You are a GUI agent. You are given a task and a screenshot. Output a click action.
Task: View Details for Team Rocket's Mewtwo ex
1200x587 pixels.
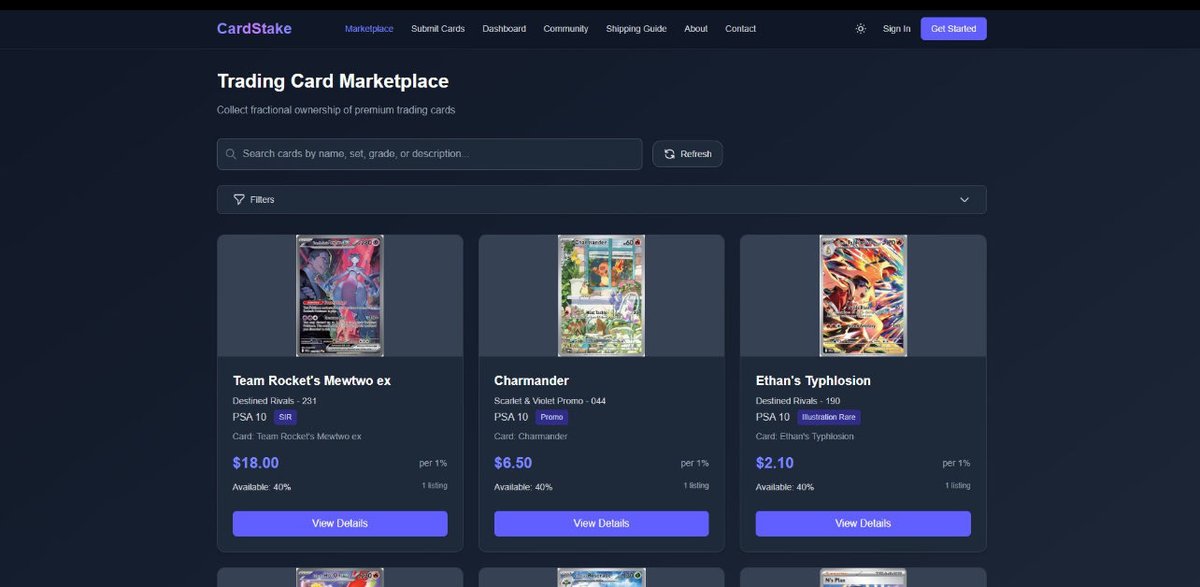tap(339, 522)
